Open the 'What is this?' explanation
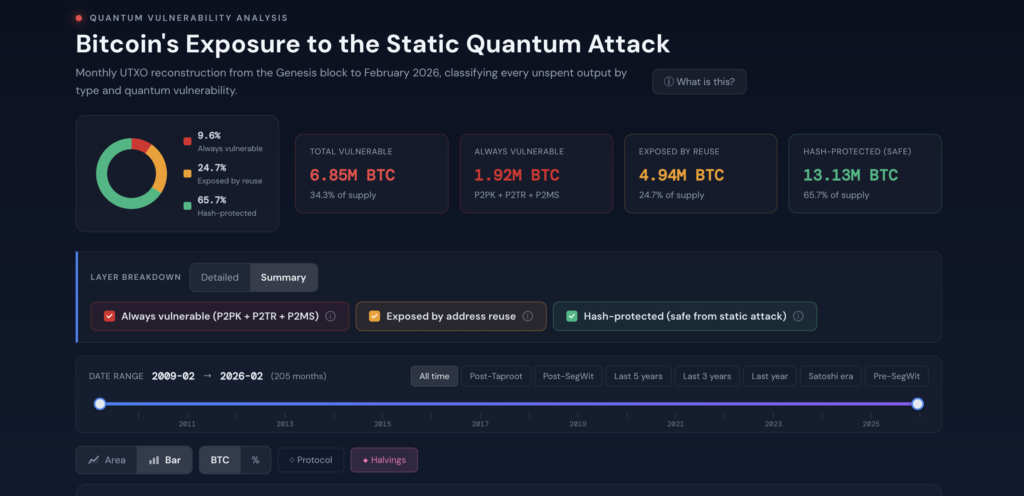Viewport: 1024px width, 496px height. [x=699, y=82]
